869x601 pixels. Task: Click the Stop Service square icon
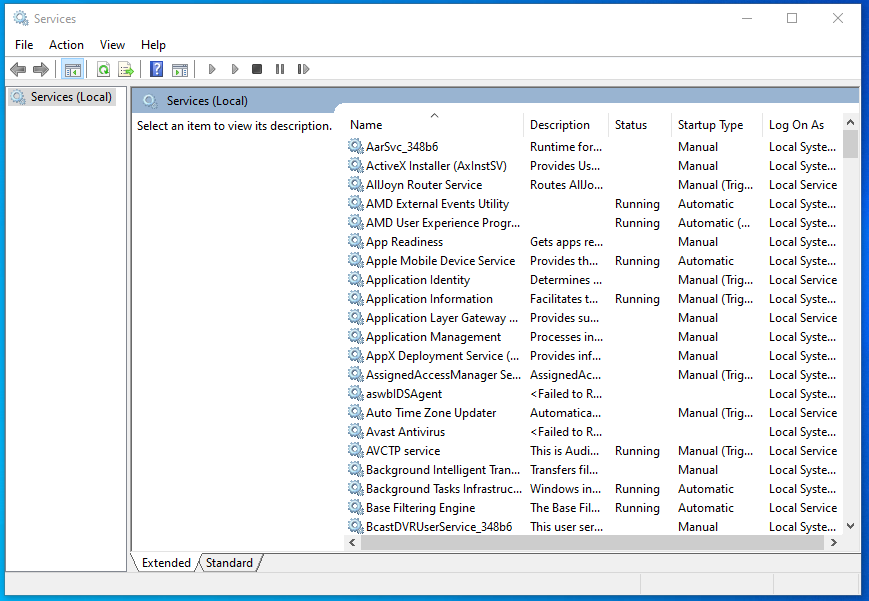(x=257, y=69)
